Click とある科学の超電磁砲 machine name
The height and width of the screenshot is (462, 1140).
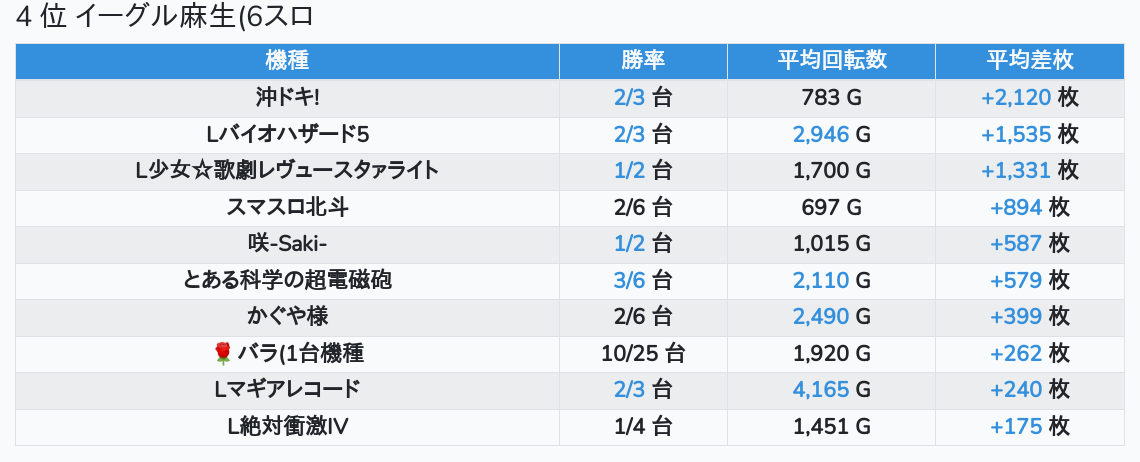point(287,281)
